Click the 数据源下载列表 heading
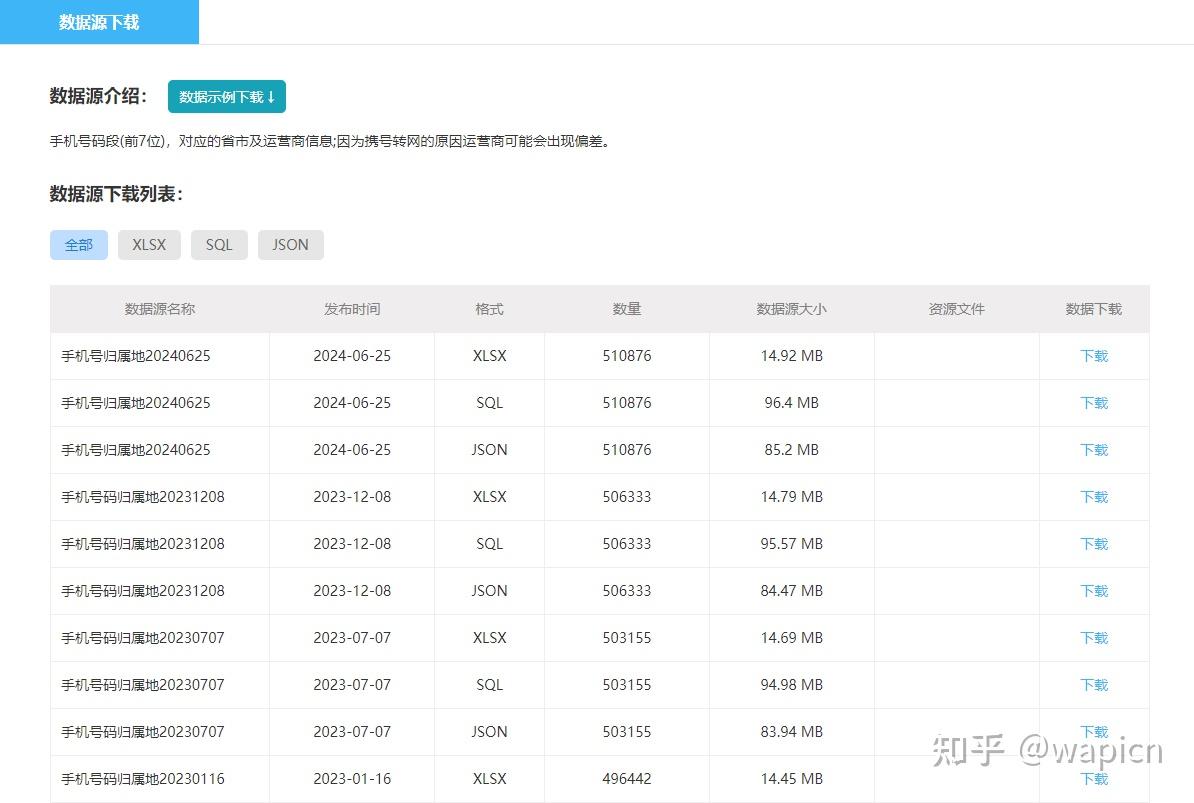The height and width of the screenshot is (803, 1194). pyautogui.click(x=117, y=194)
